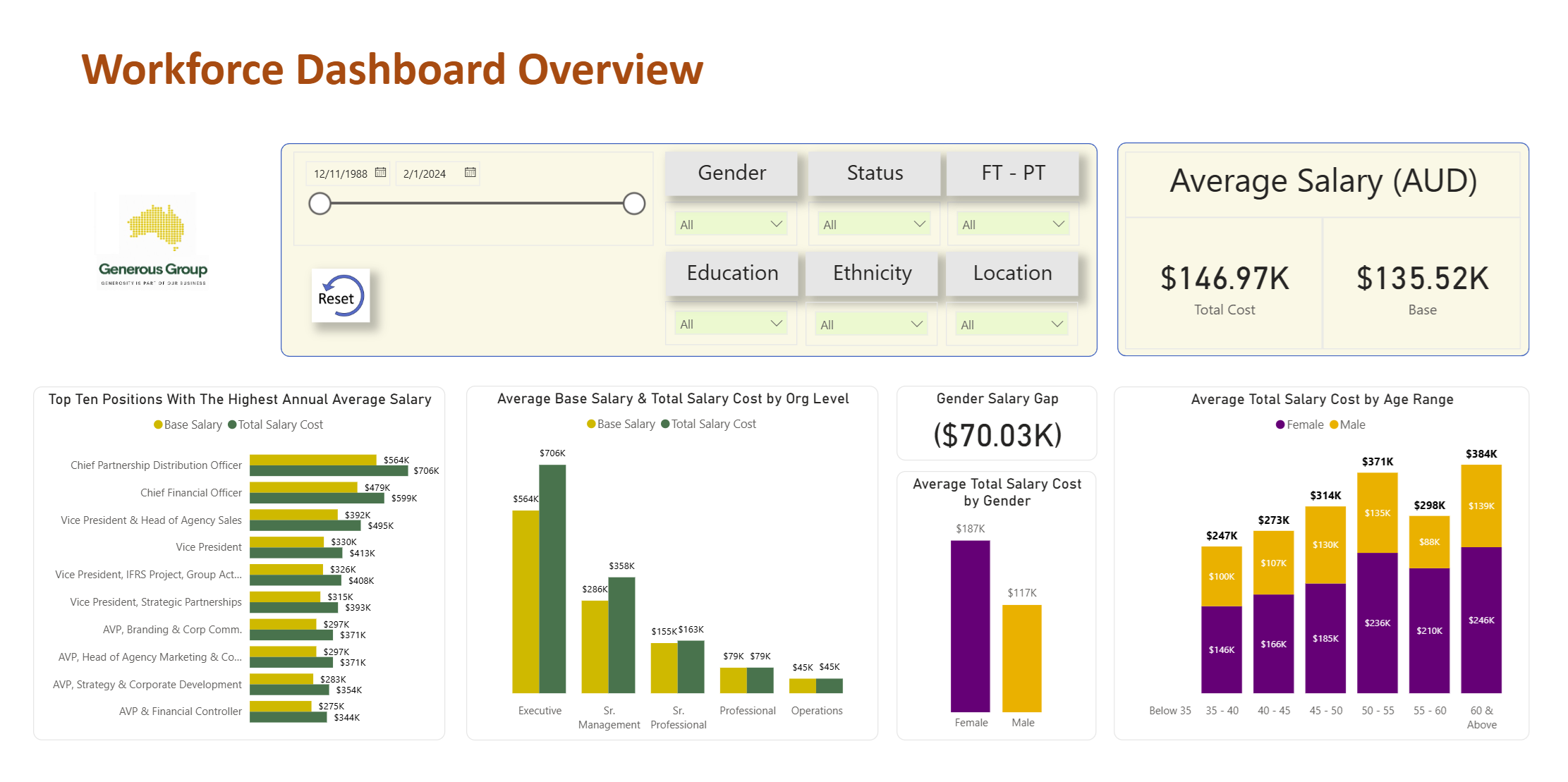Click the Vice President $413K bar
This screenshot has height=782, width=1568.
pos(296,554)
